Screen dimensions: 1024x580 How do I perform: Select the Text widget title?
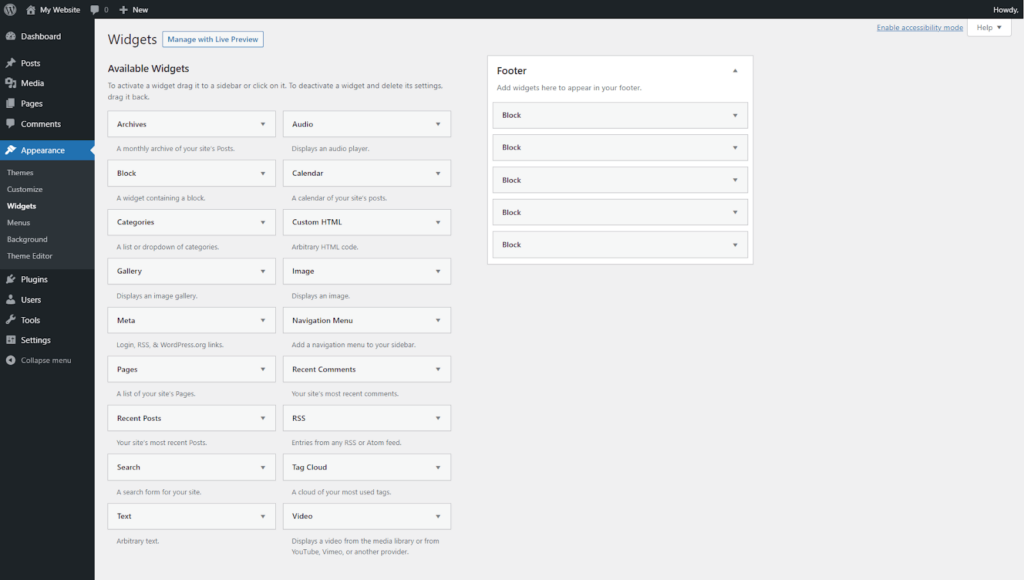tap(124, 516)
